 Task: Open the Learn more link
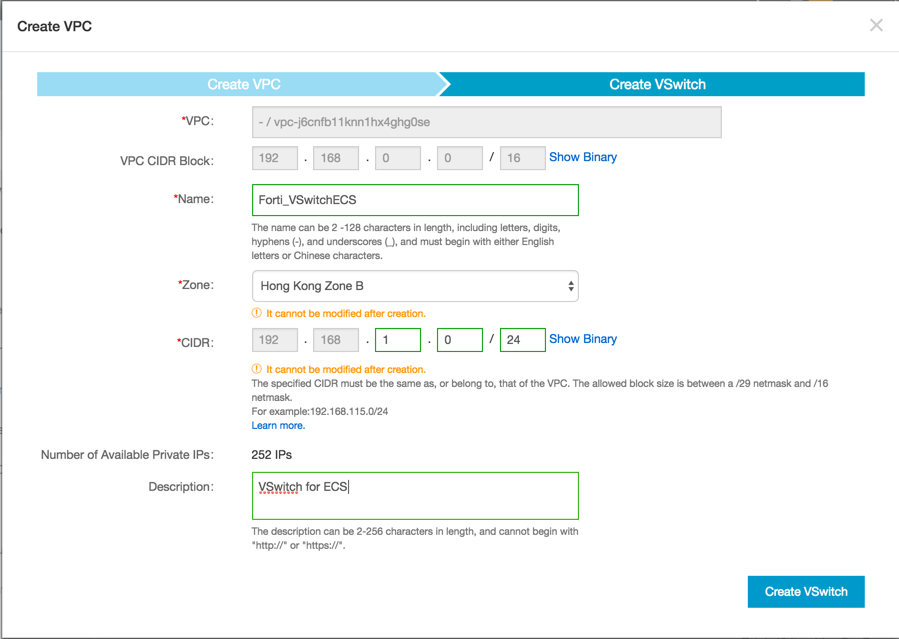point(278,425)
